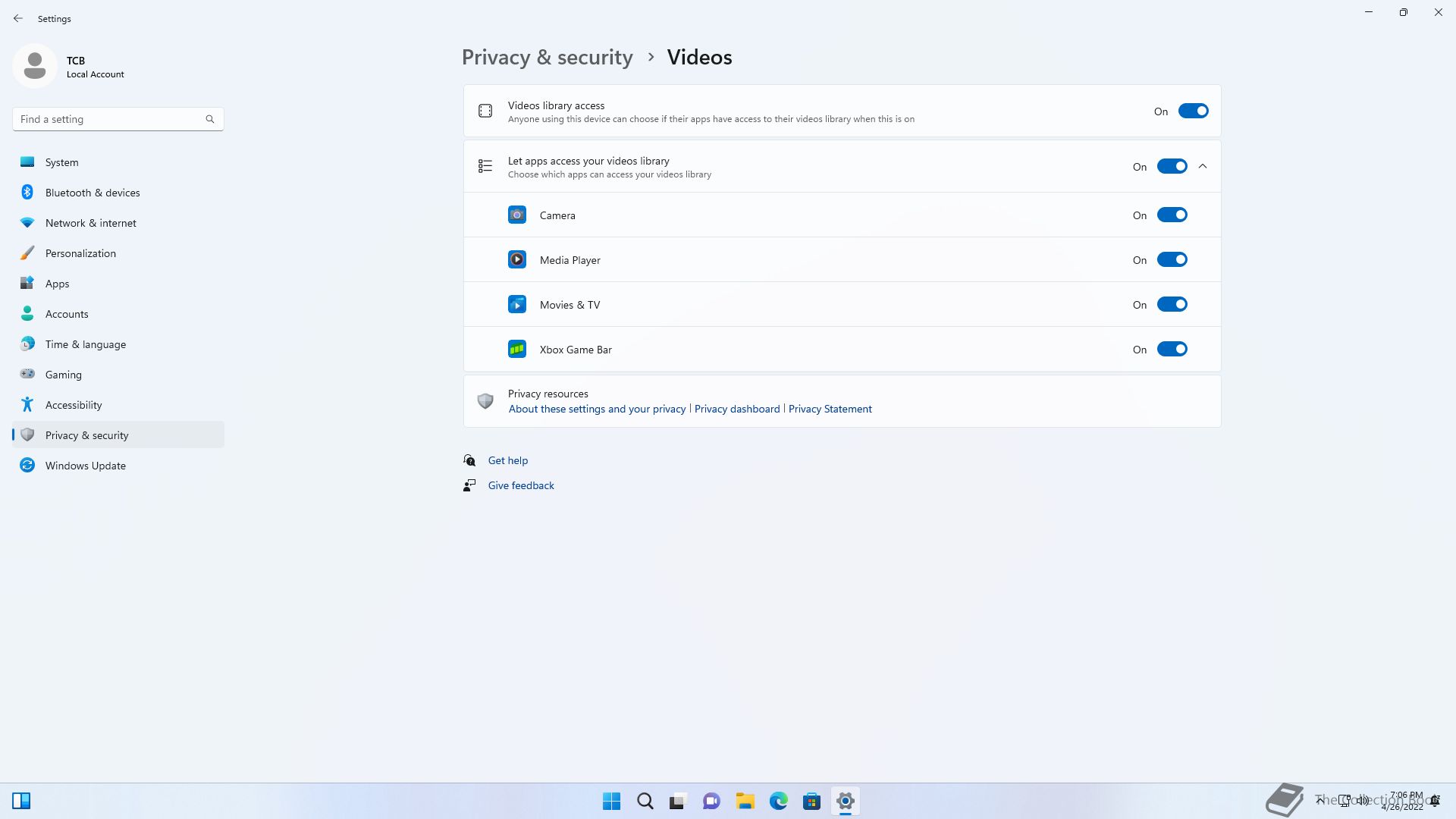Click the Camera app icon

[x=517, y=215]
